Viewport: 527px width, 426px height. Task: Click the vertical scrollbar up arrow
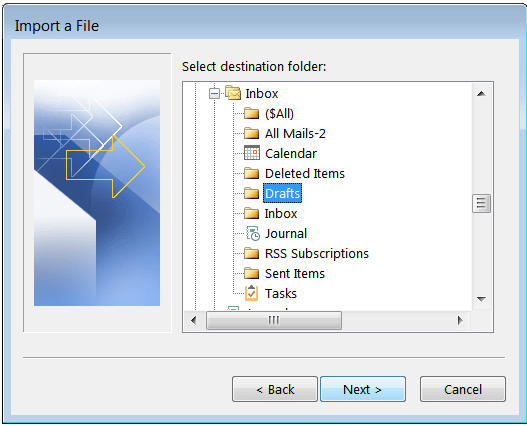pos(481,93)
